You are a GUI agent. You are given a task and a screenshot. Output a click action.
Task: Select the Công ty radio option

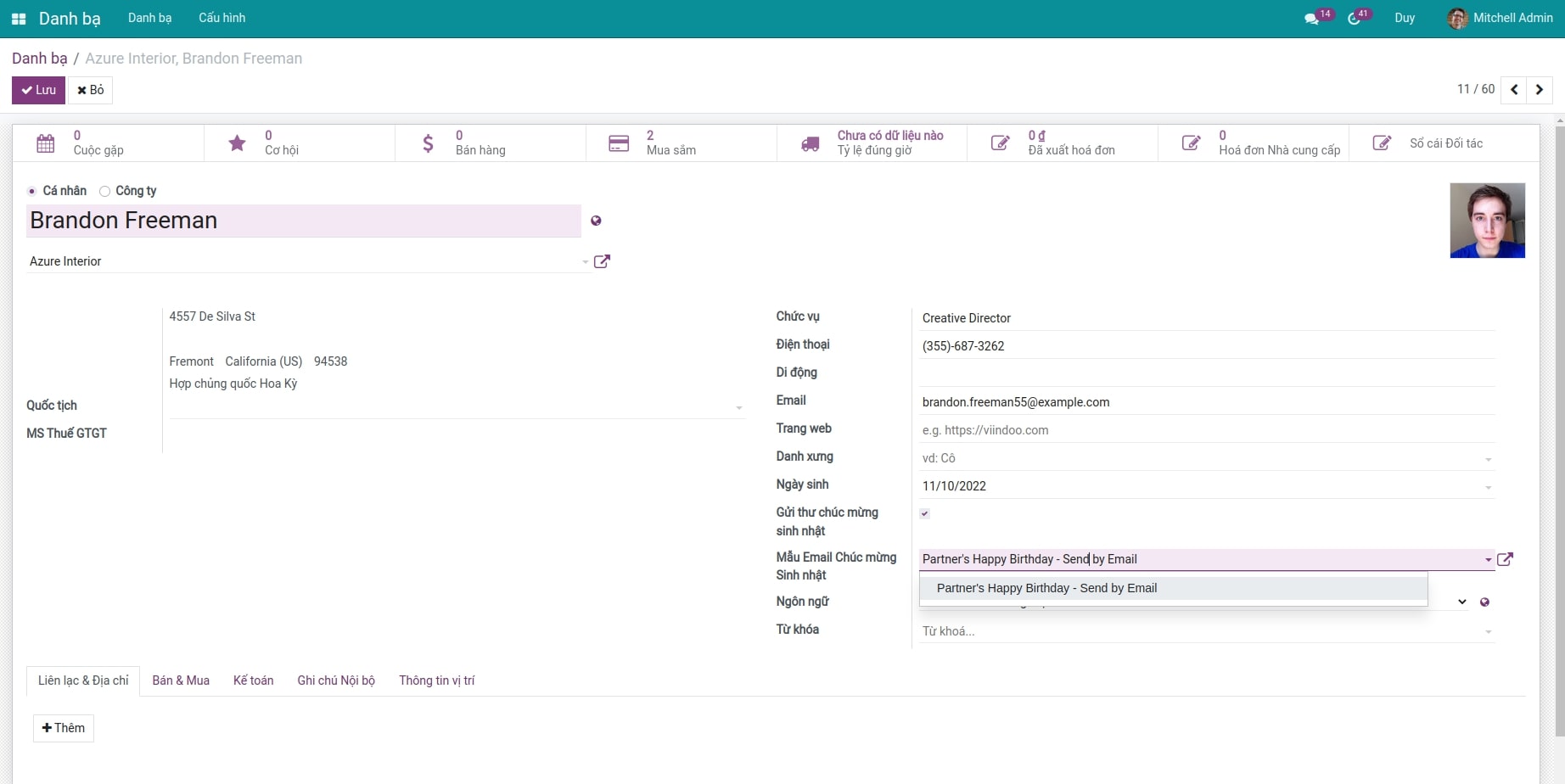click(105, 192)
